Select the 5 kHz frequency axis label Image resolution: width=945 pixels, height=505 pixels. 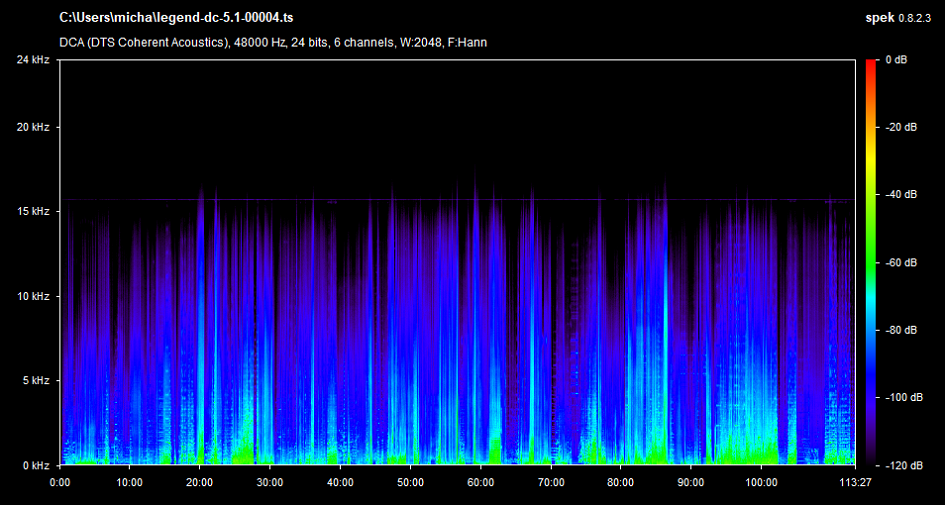point(37,381)
